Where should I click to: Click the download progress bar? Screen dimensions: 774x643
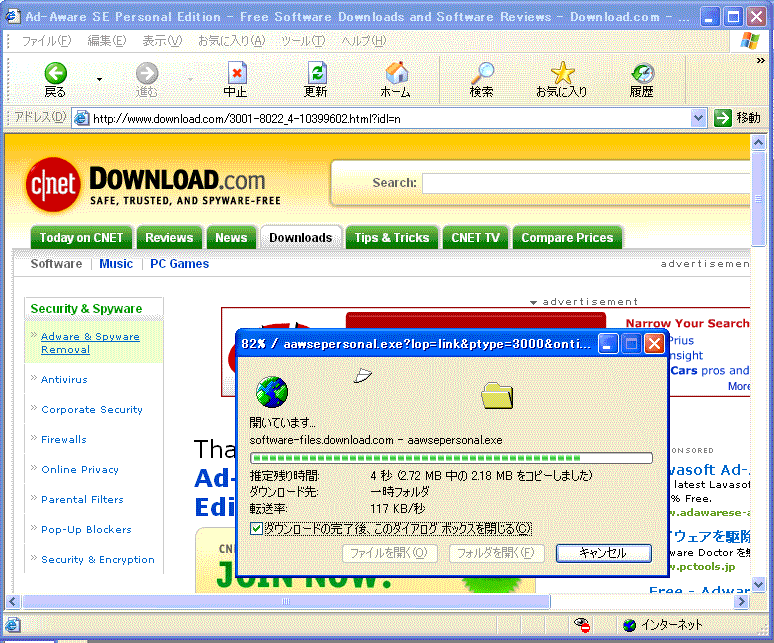coord(451,458)
